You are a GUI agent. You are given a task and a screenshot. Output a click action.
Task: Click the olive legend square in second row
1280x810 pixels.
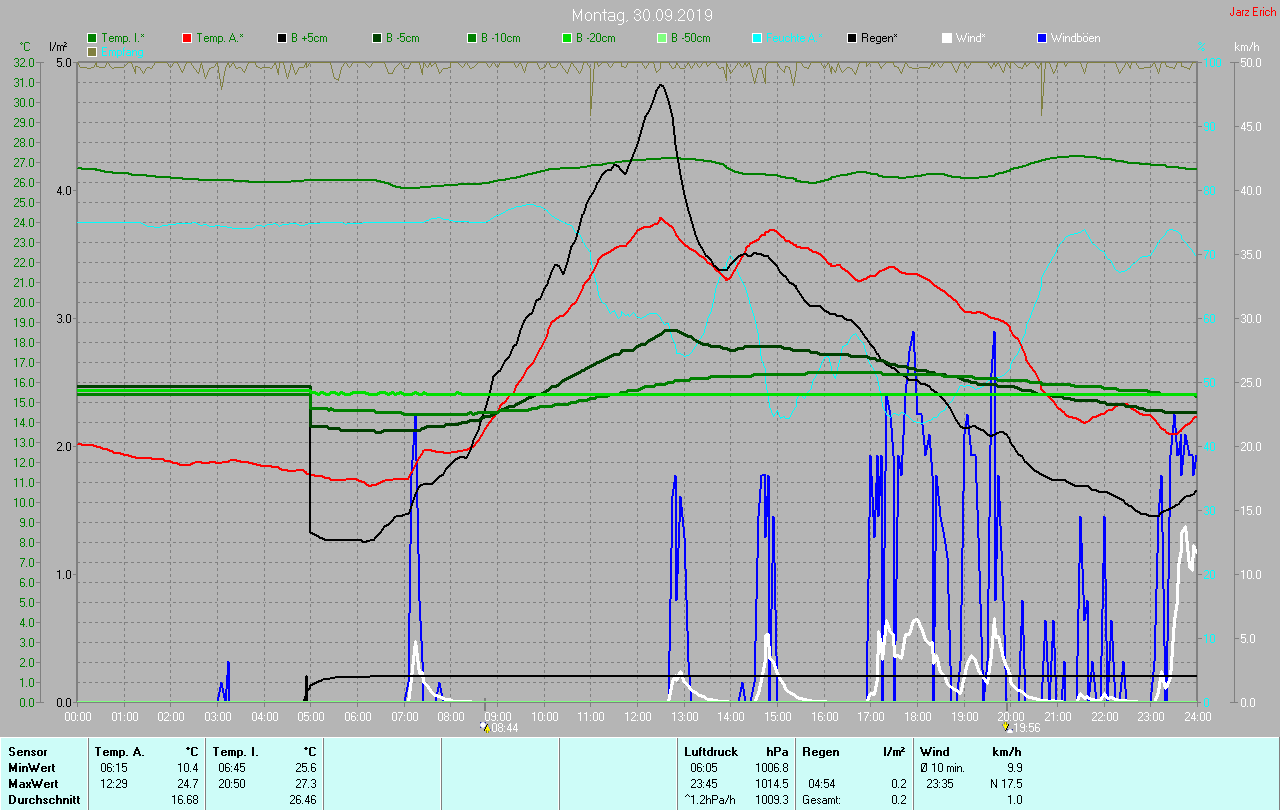click(93, 51)
